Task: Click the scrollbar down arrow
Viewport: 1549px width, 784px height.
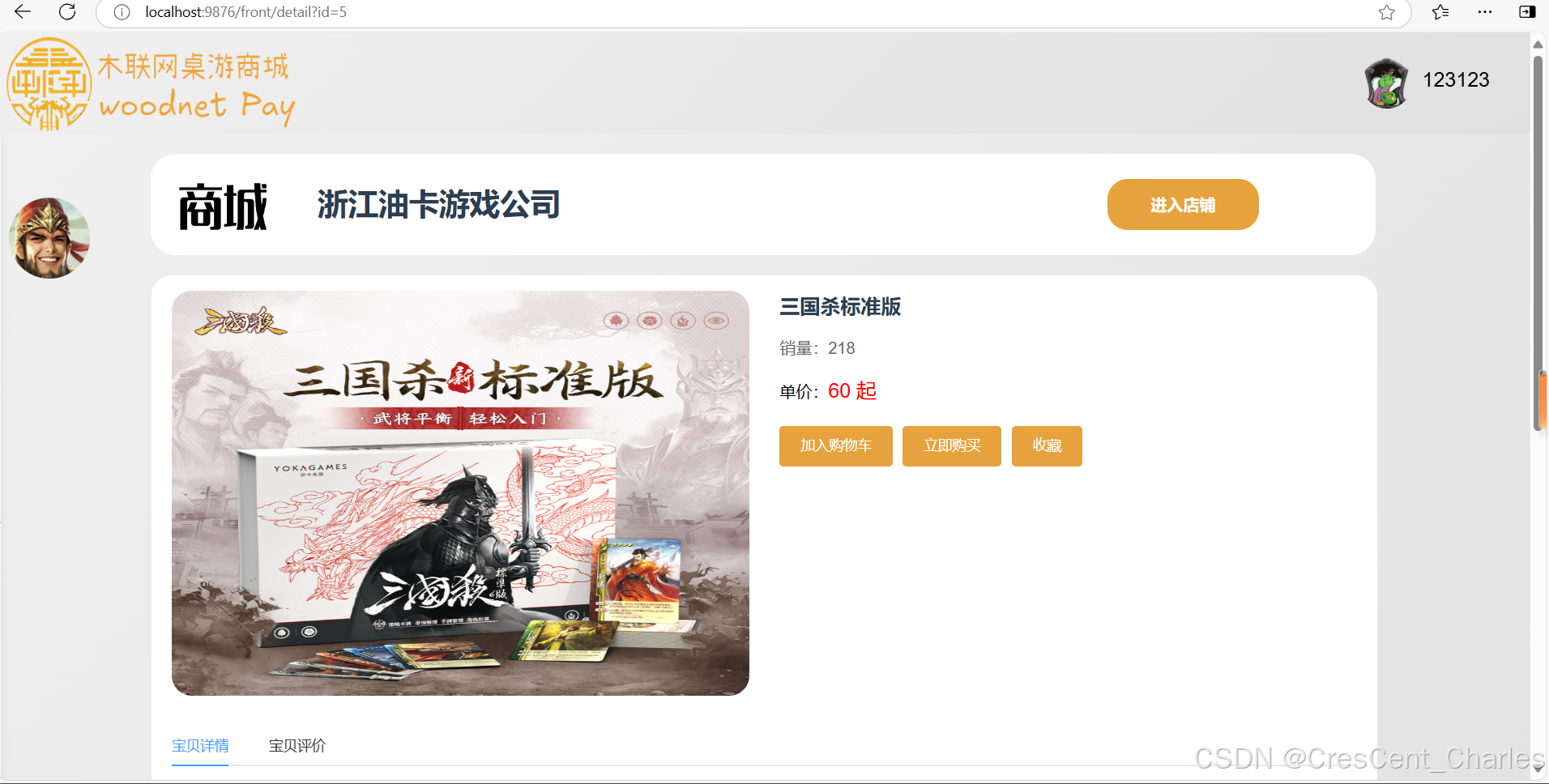Action: click(x=1538, y=772)
